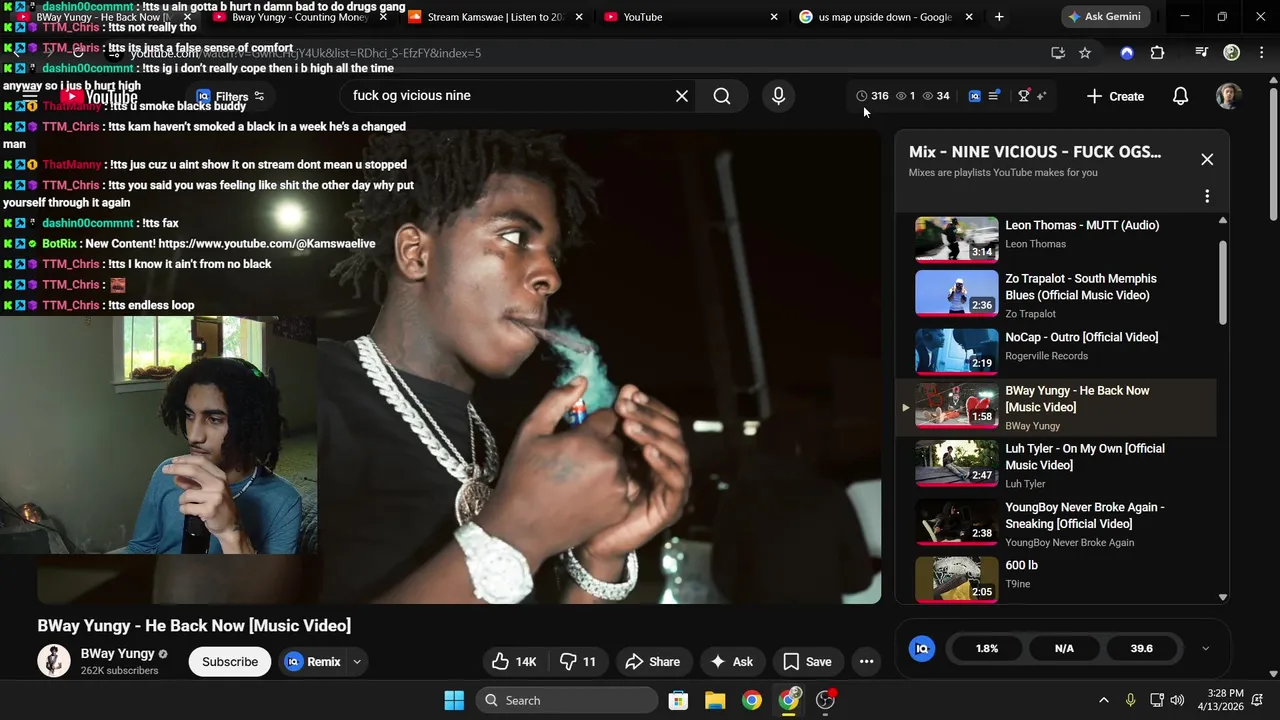Screen dimensions: 1280x720
Task: Click the blue extension icon in Chrome toolbar
Action: click(x=1127, y=53)
